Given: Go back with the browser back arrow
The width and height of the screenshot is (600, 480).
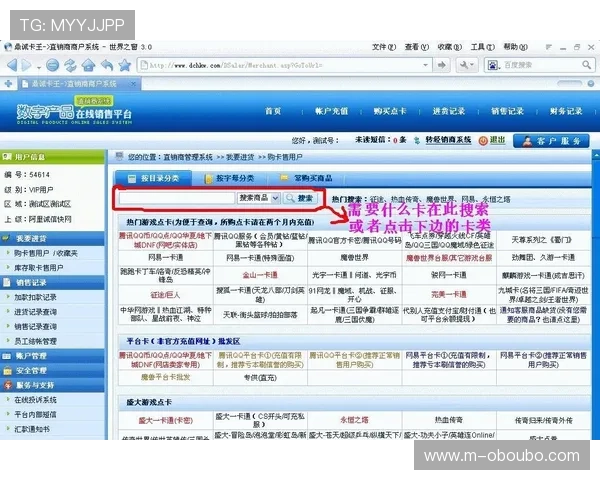Looking at the screenshot, I should (x=12, y=65).
